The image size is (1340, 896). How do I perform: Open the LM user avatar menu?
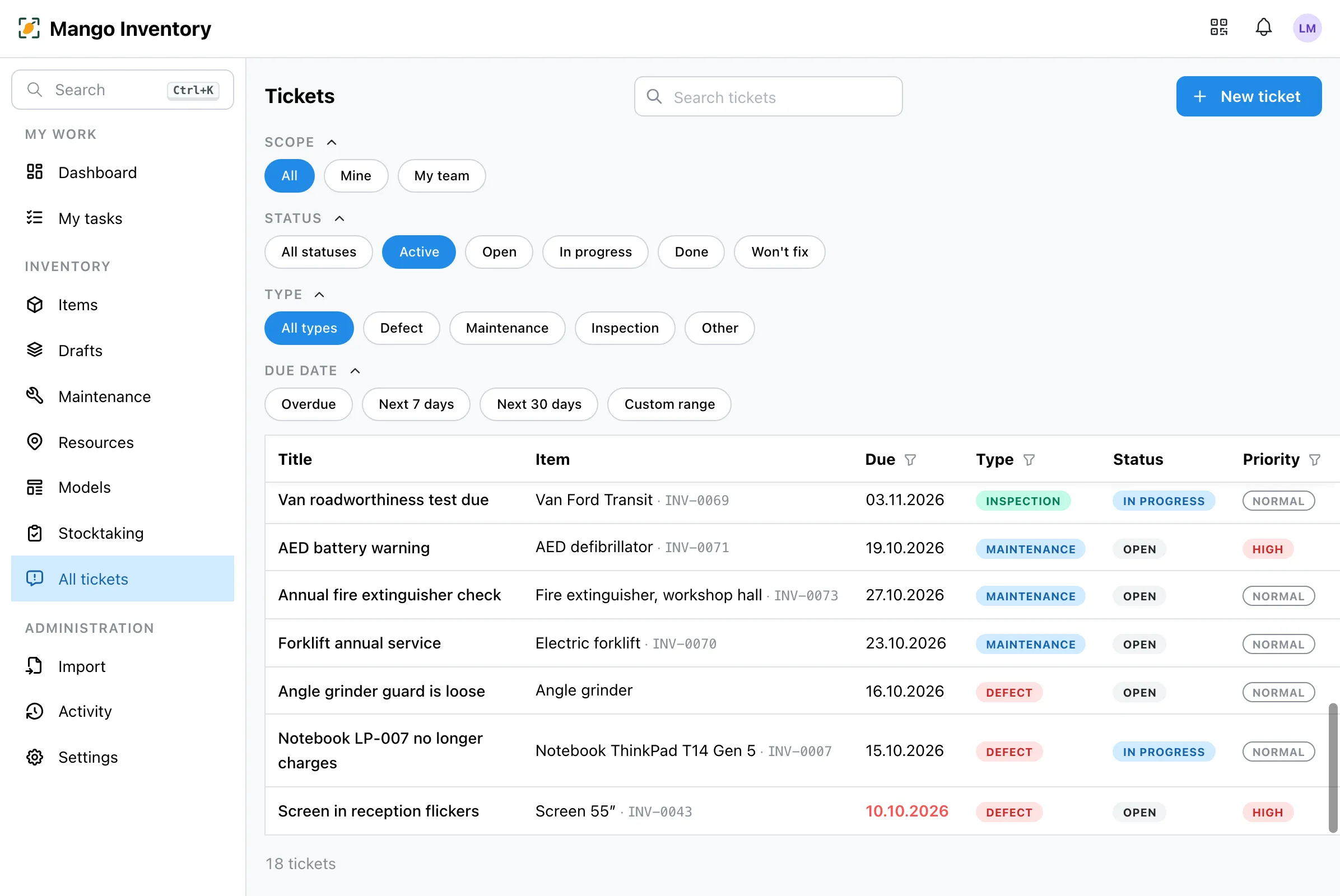[1307, 28]
